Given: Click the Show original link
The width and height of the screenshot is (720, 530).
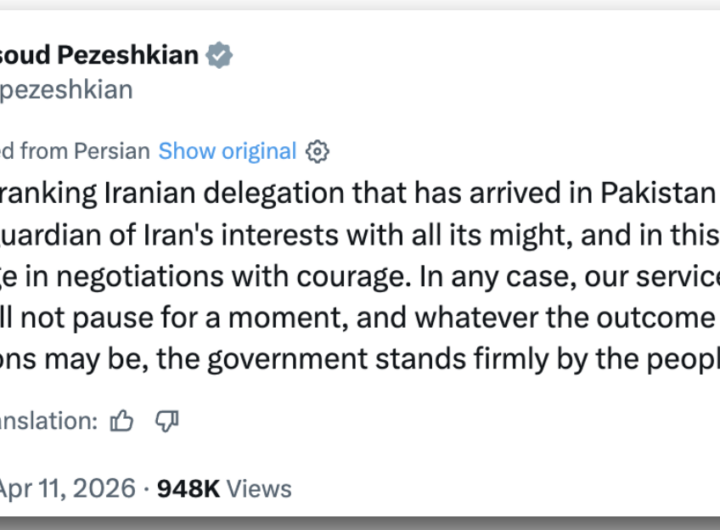Looking at the screenshot, I should pos(227,152).
